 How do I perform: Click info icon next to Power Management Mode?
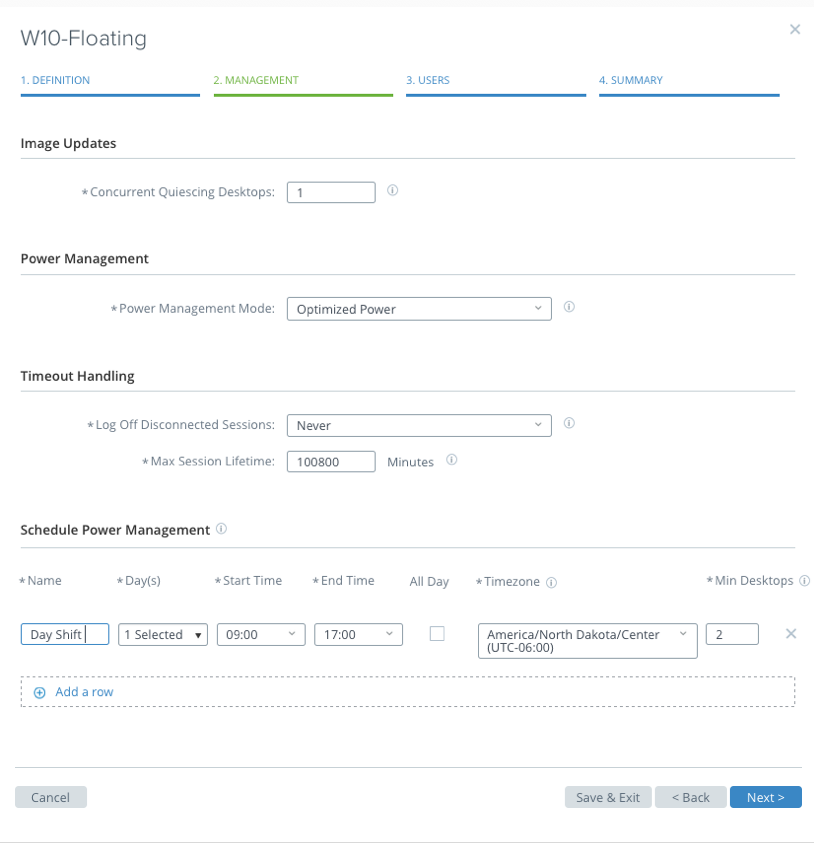[569, 308]
